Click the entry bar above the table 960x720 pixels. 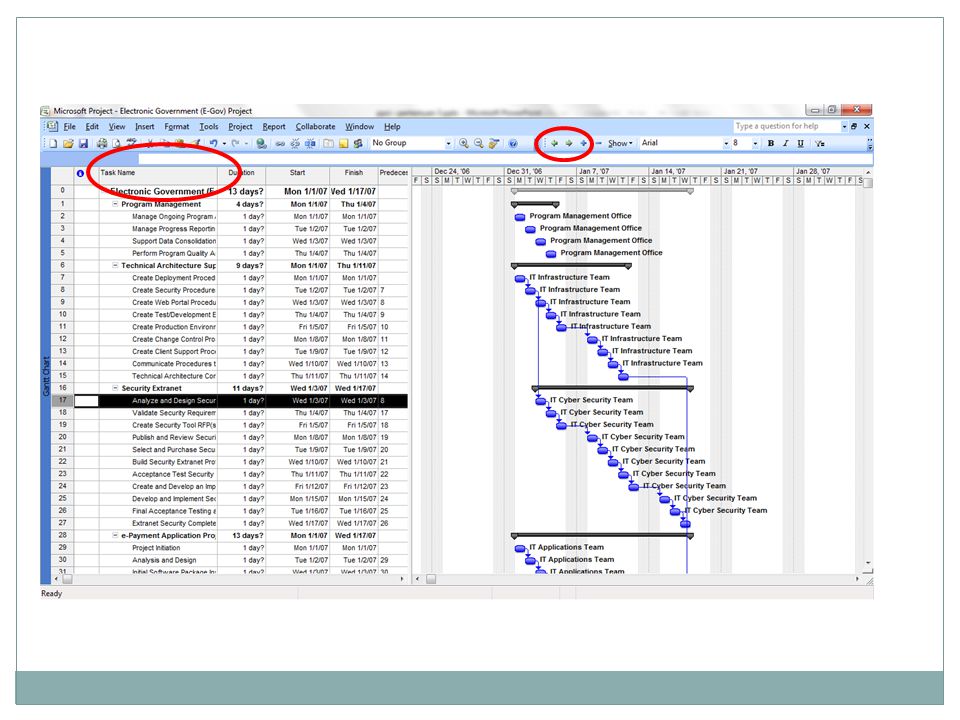(505, 159)
